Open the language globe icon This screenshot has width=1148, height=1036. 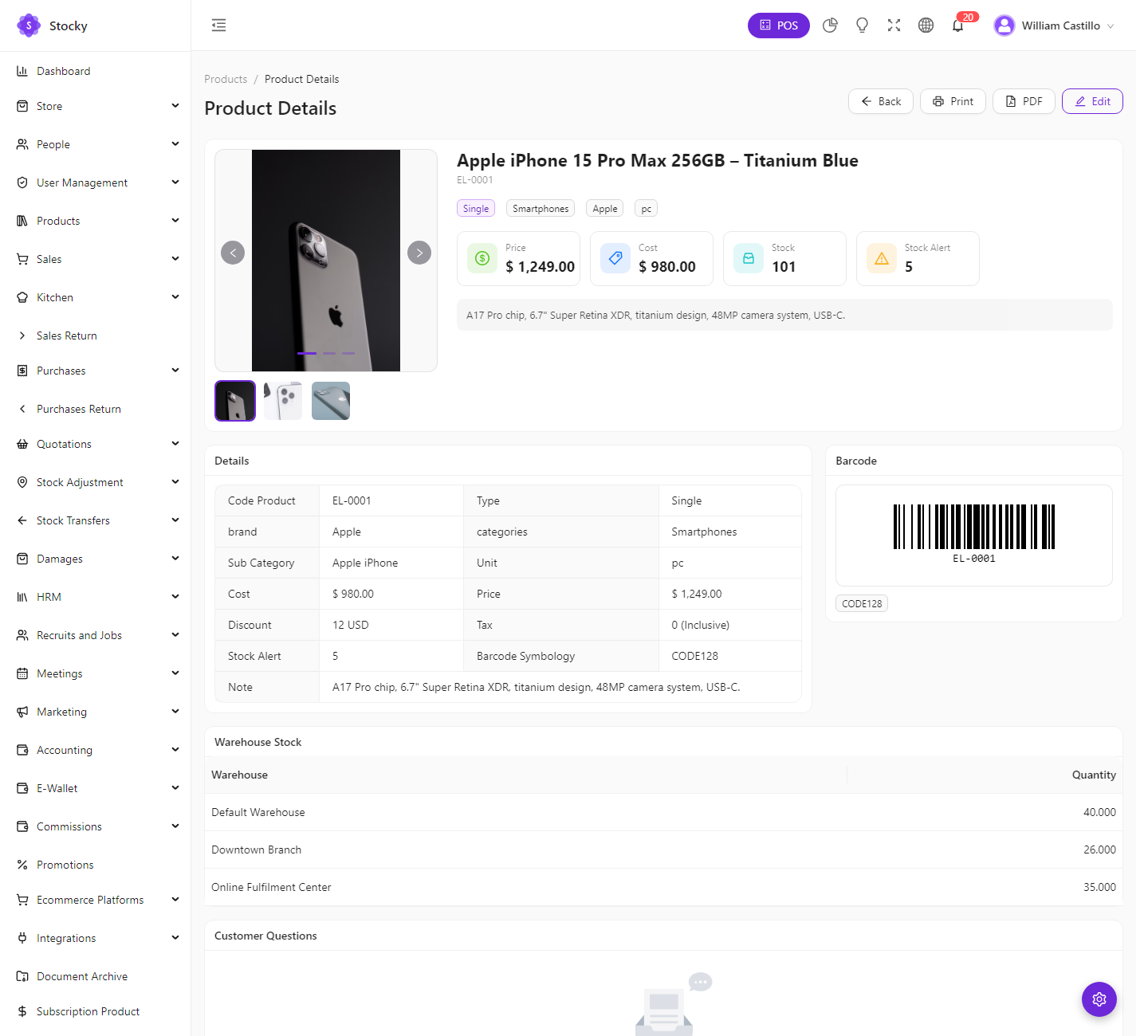click(x=926, y=26)
